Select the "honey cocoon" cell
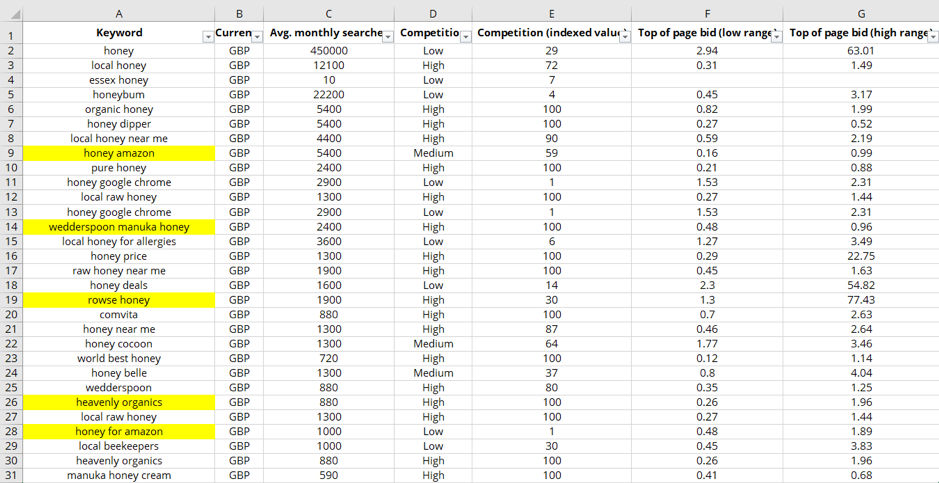The image size is (939, 483). [119, 344]
